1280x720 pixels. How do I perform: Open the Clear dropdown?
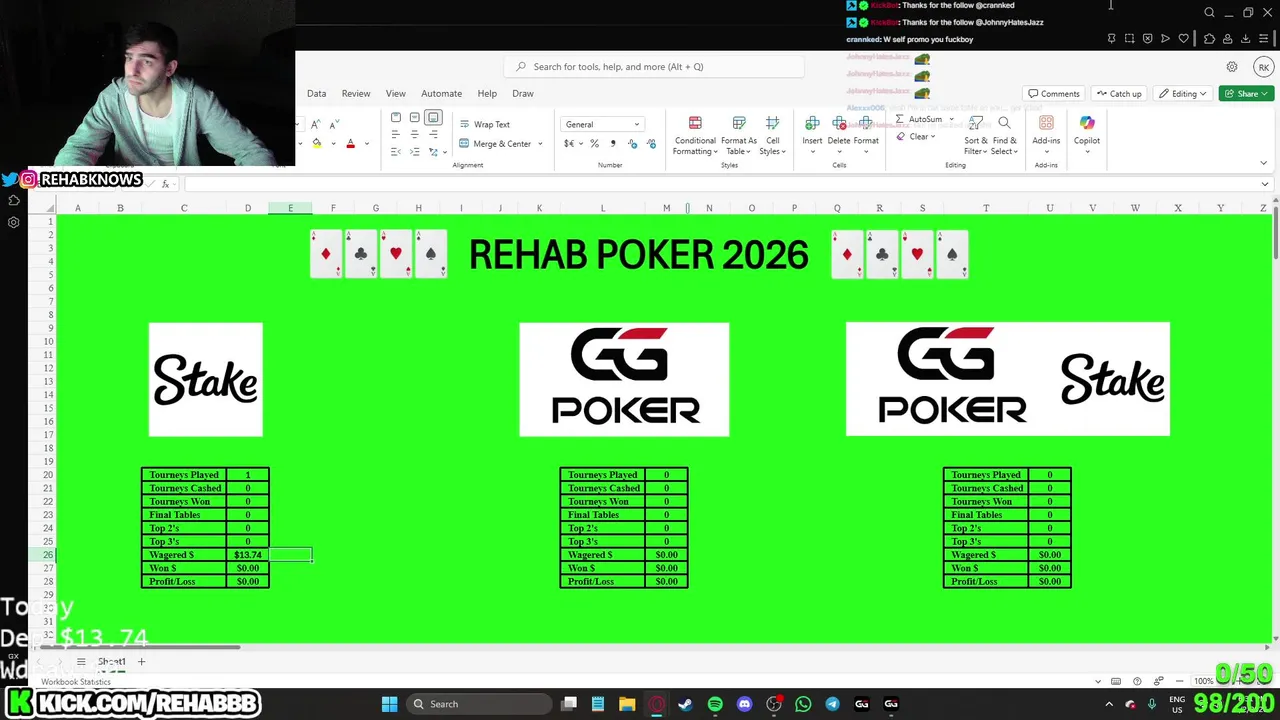[915, 136]
